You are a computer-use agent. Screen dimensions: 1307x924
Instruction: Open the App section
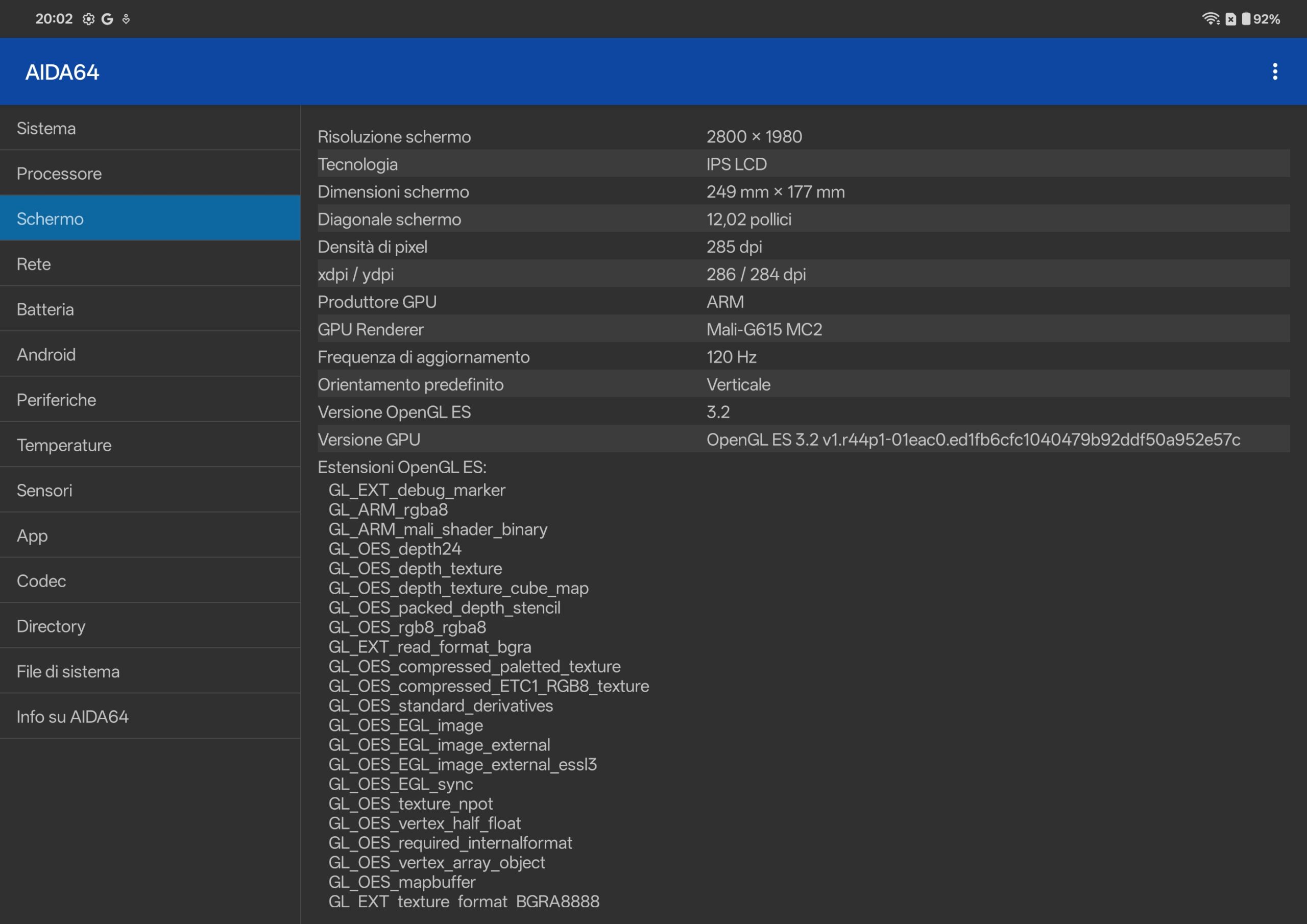tap(150, 535)
